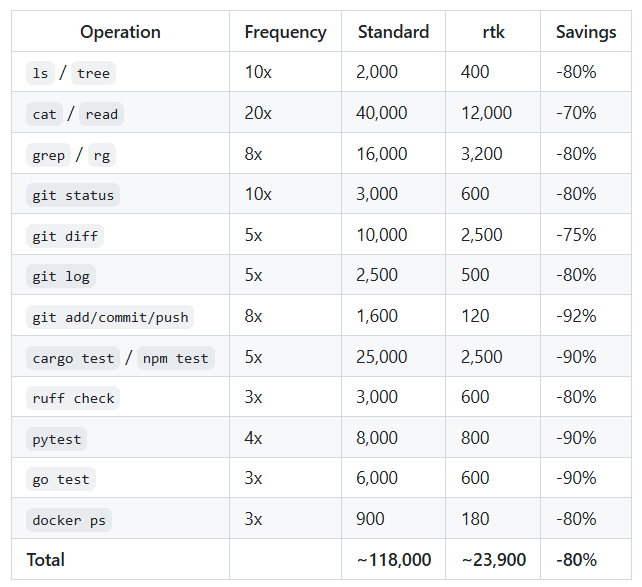
Task: Click the ~118,000 total Standard value
Action: click(x=393, y=560)
